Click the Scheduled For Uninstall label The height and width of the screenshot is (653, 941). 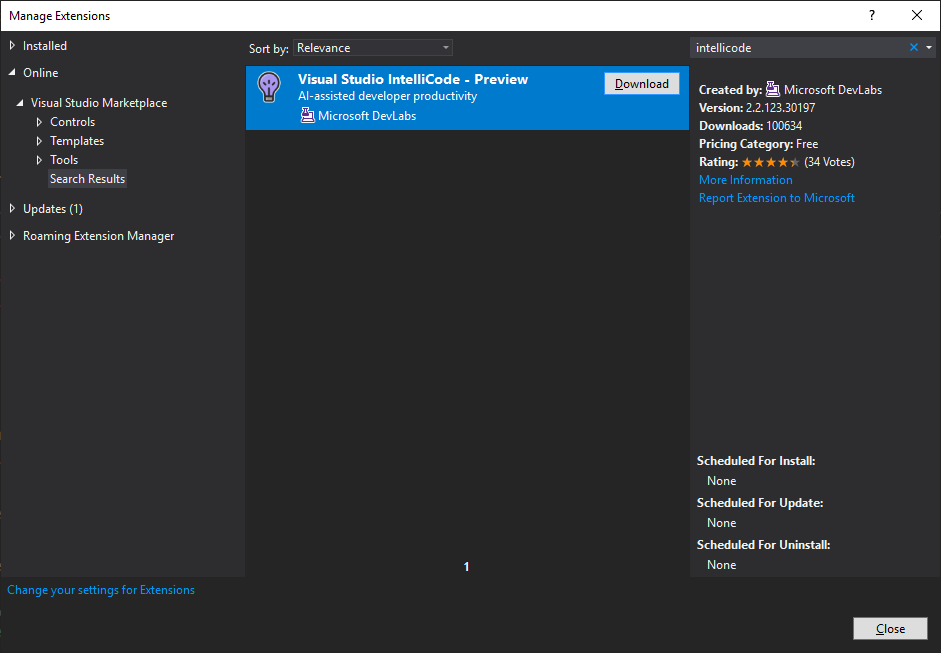click(x=763, y=545)
